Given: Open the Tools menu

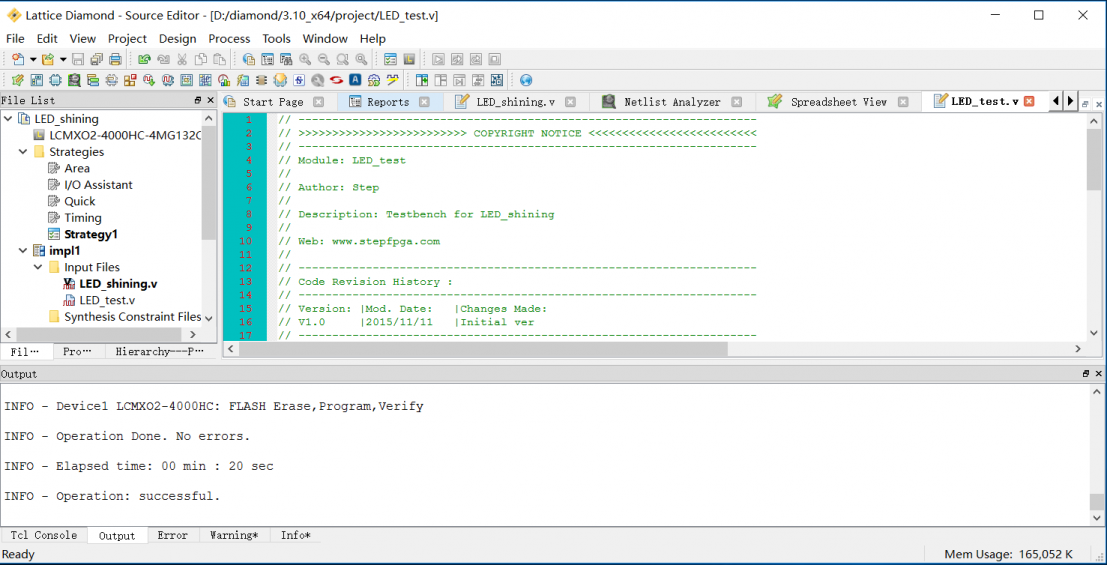Looking at the screenshot, I should click(x=277, y=39).
